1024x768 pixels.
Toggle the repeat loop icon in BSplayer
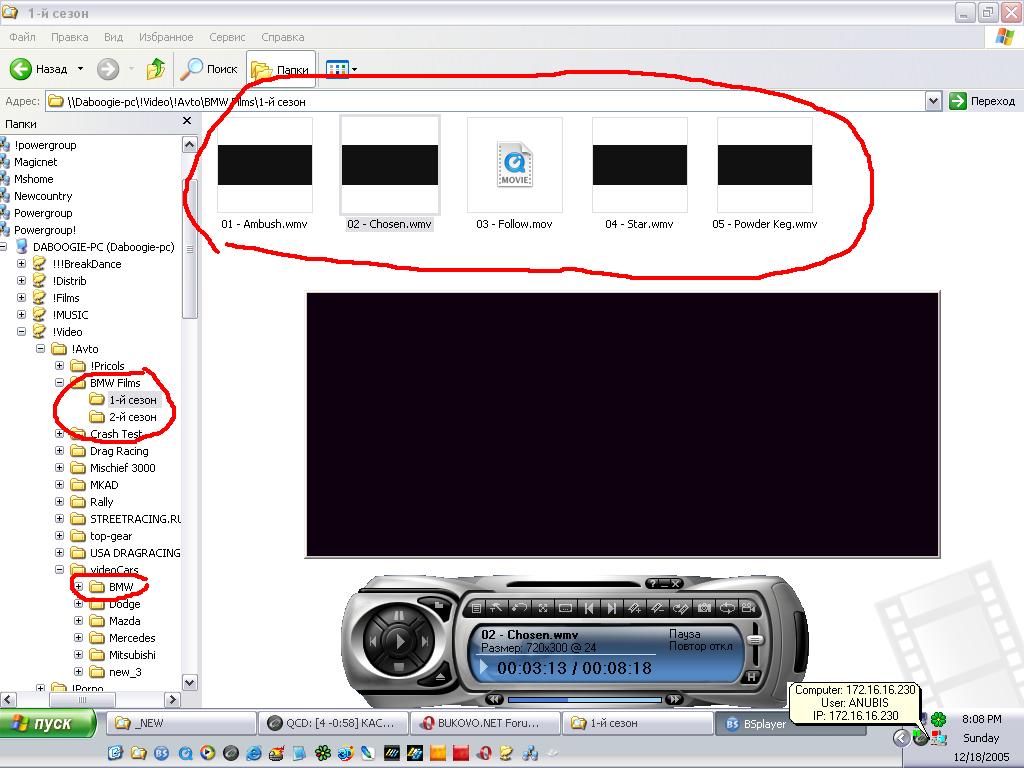point(726,608)
